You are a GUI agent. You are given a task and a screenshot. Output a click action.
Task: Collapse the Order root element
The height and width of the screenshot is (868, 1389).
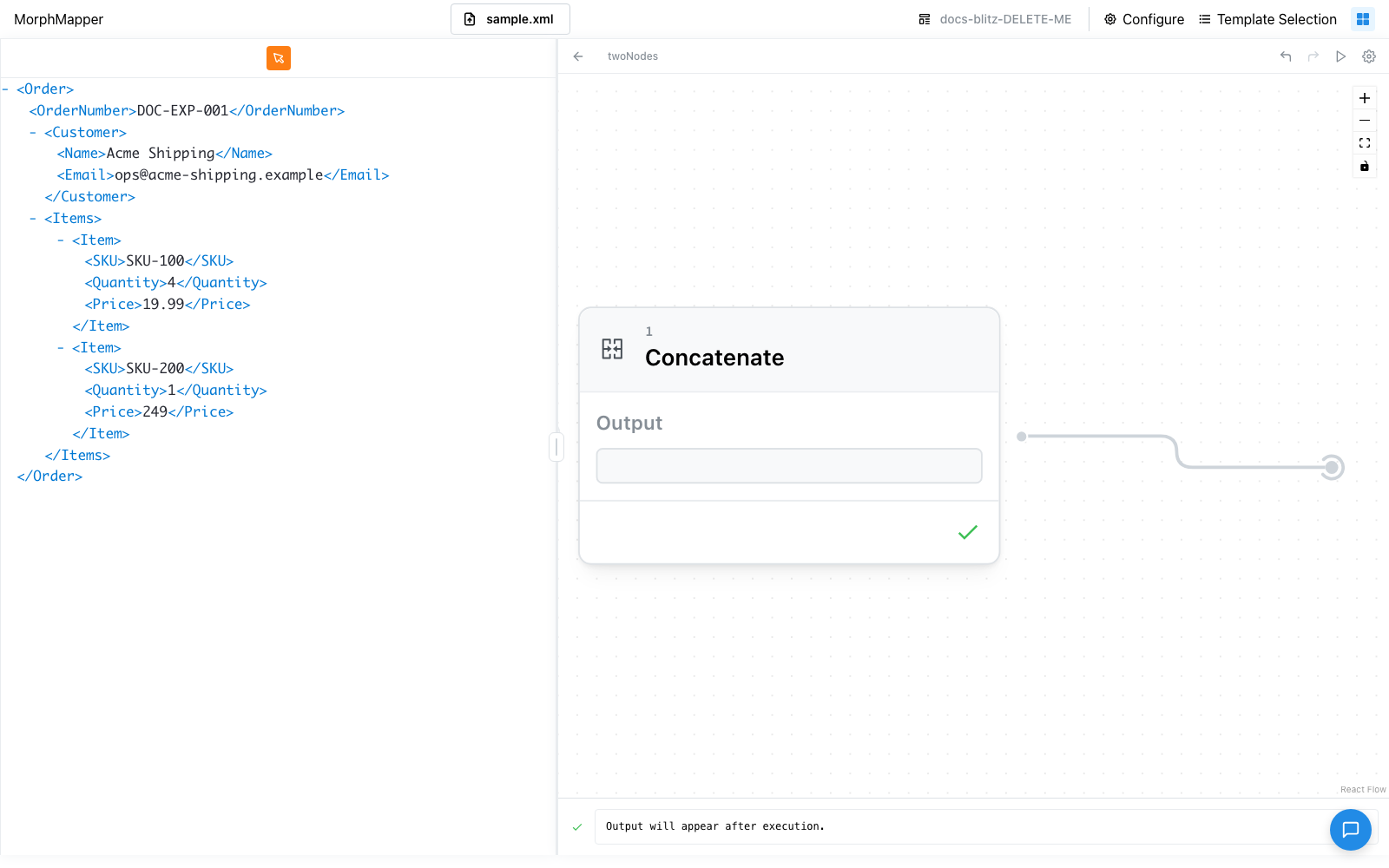(5, 89)
